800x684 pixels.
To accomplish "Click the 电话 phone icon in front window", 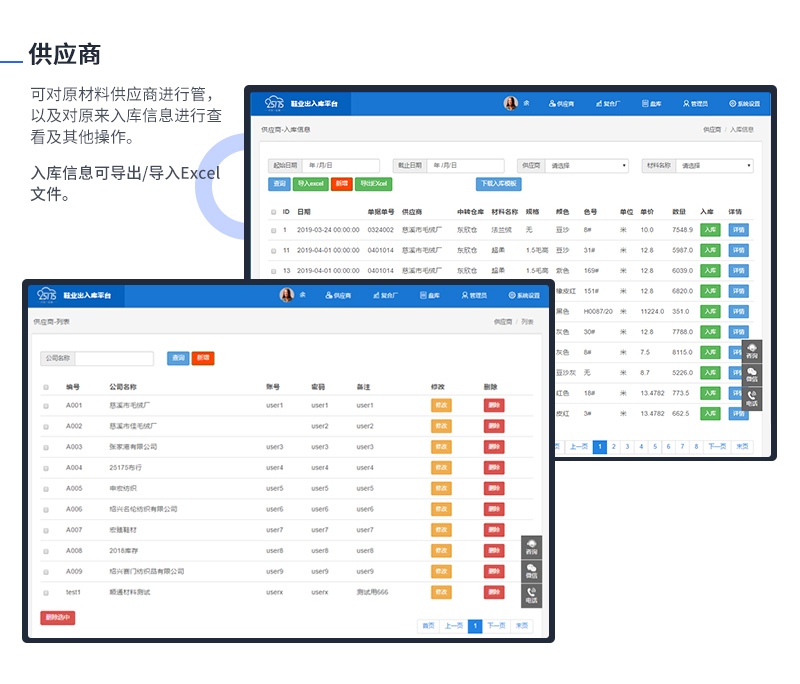I will [531, 594].
